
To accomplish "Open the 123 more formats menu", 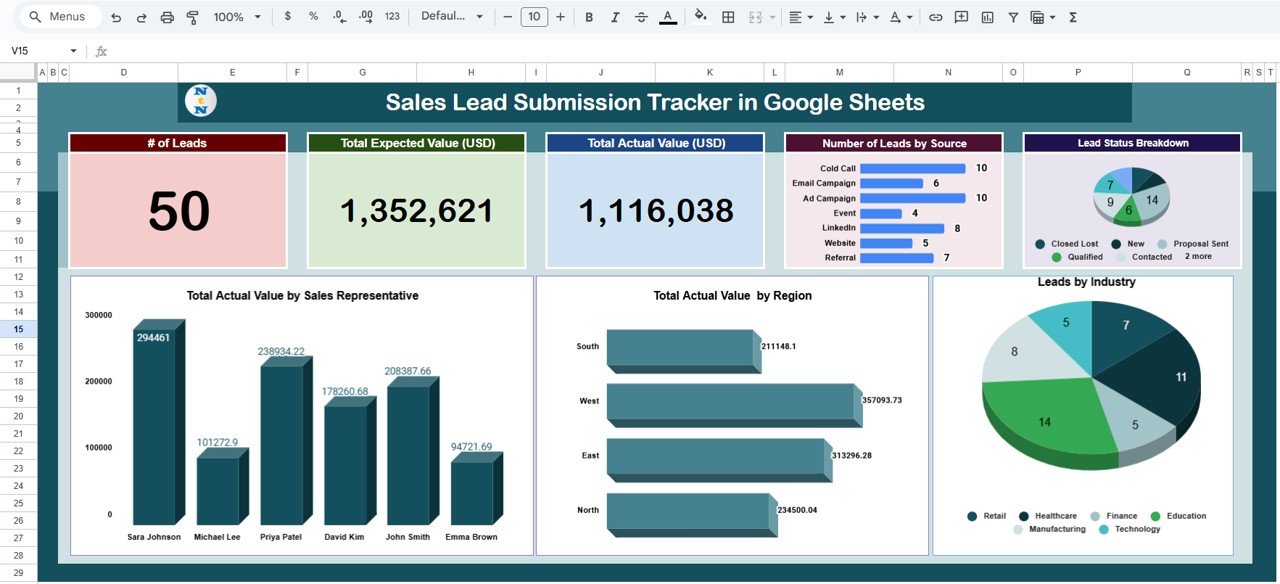I will [392, 17].
